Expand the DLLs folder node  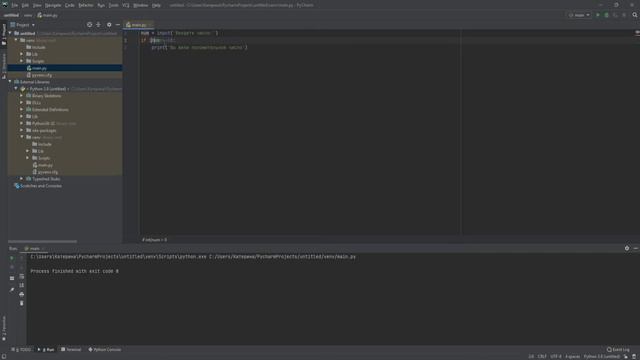(x=22, y=102)
